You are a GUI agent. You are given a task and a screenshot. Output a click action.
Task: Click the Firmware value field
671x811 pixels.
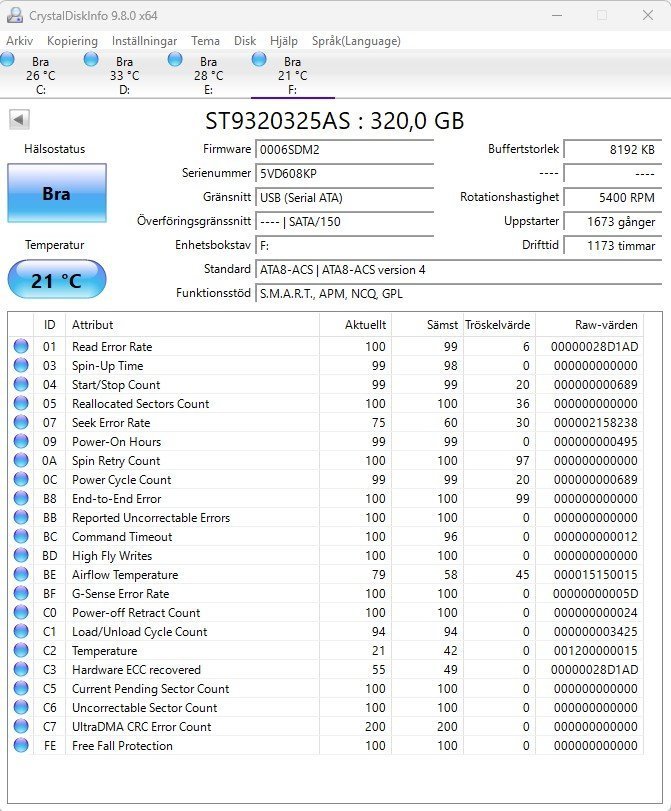345,150
